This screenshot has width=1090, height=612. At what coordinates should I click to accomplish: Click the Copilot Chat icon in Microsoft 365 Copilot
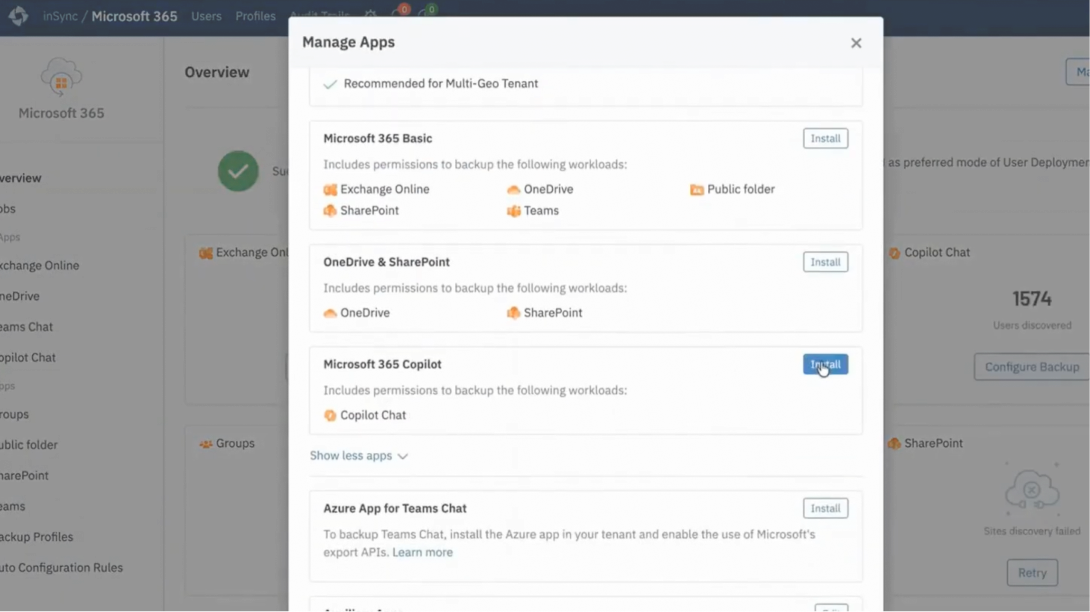330,415
